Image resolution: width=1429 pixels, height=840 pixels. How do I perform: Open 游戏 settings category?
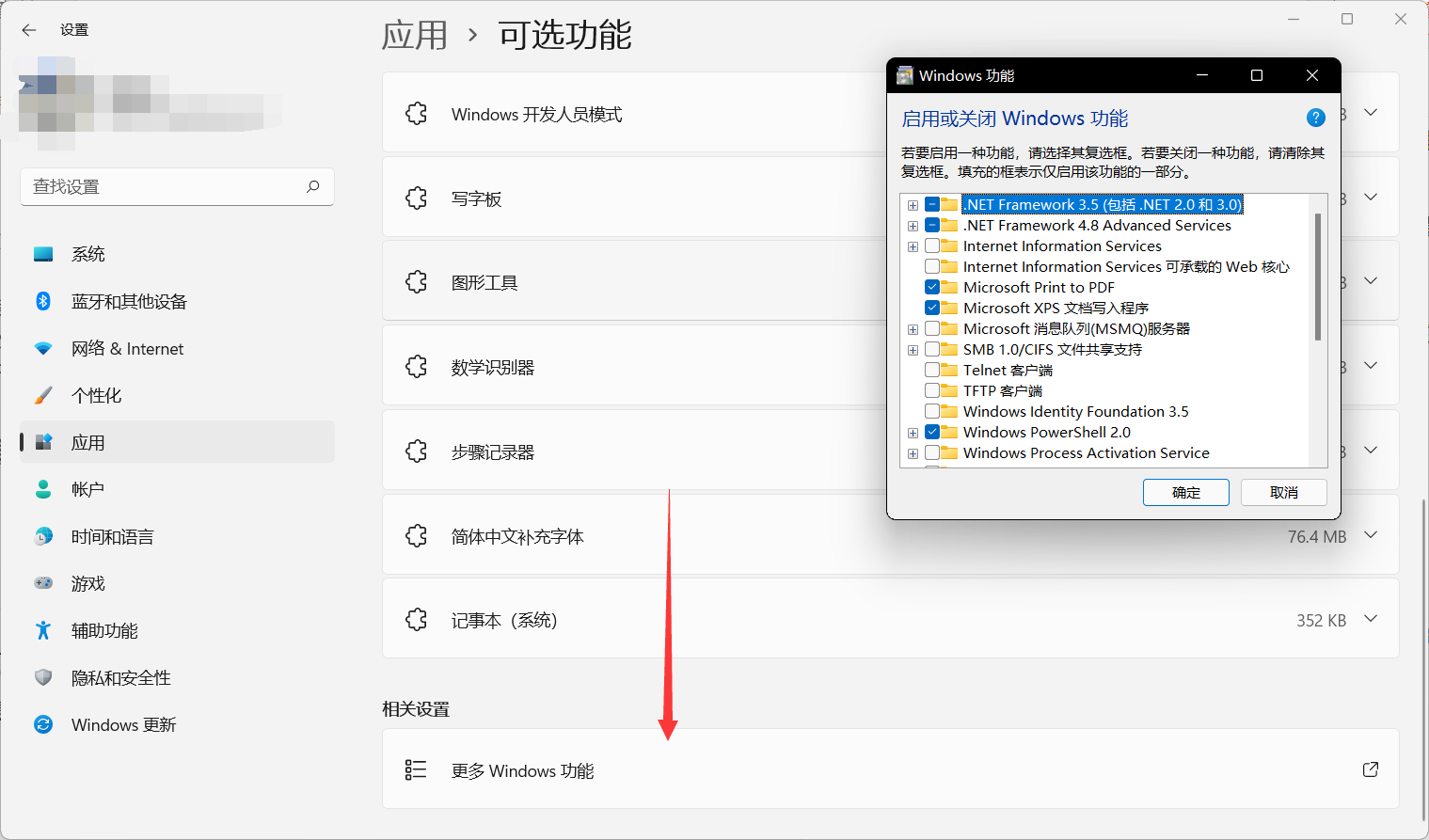pos(177,583)
